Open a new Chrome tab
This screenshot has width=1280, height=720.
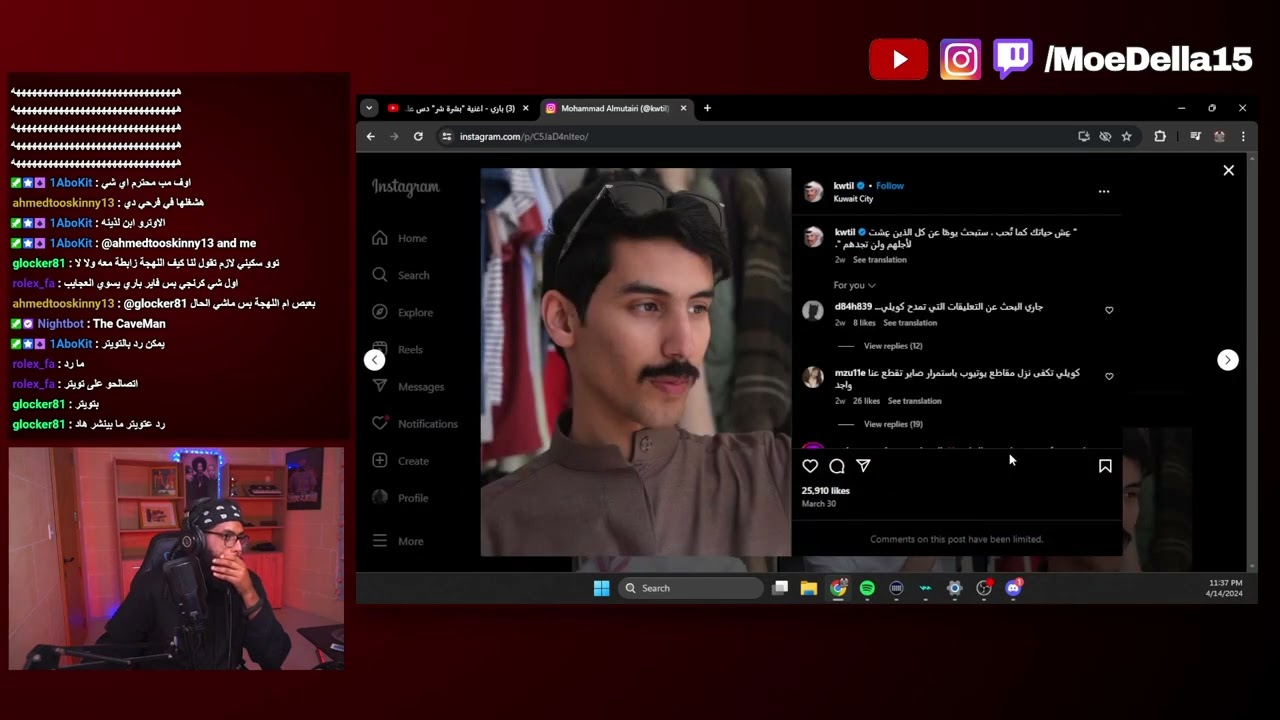click(x=707, y=108)
